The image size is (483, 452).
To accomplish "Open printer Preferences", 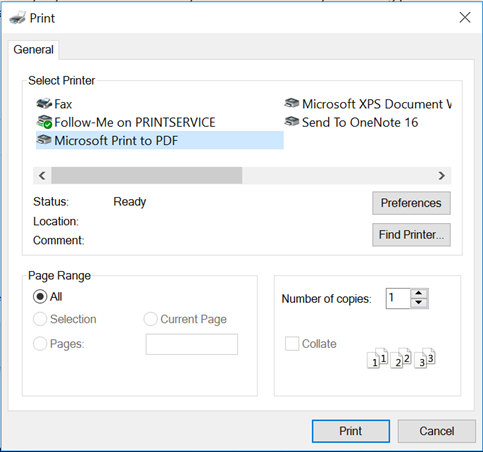I will tap(411, 203).
